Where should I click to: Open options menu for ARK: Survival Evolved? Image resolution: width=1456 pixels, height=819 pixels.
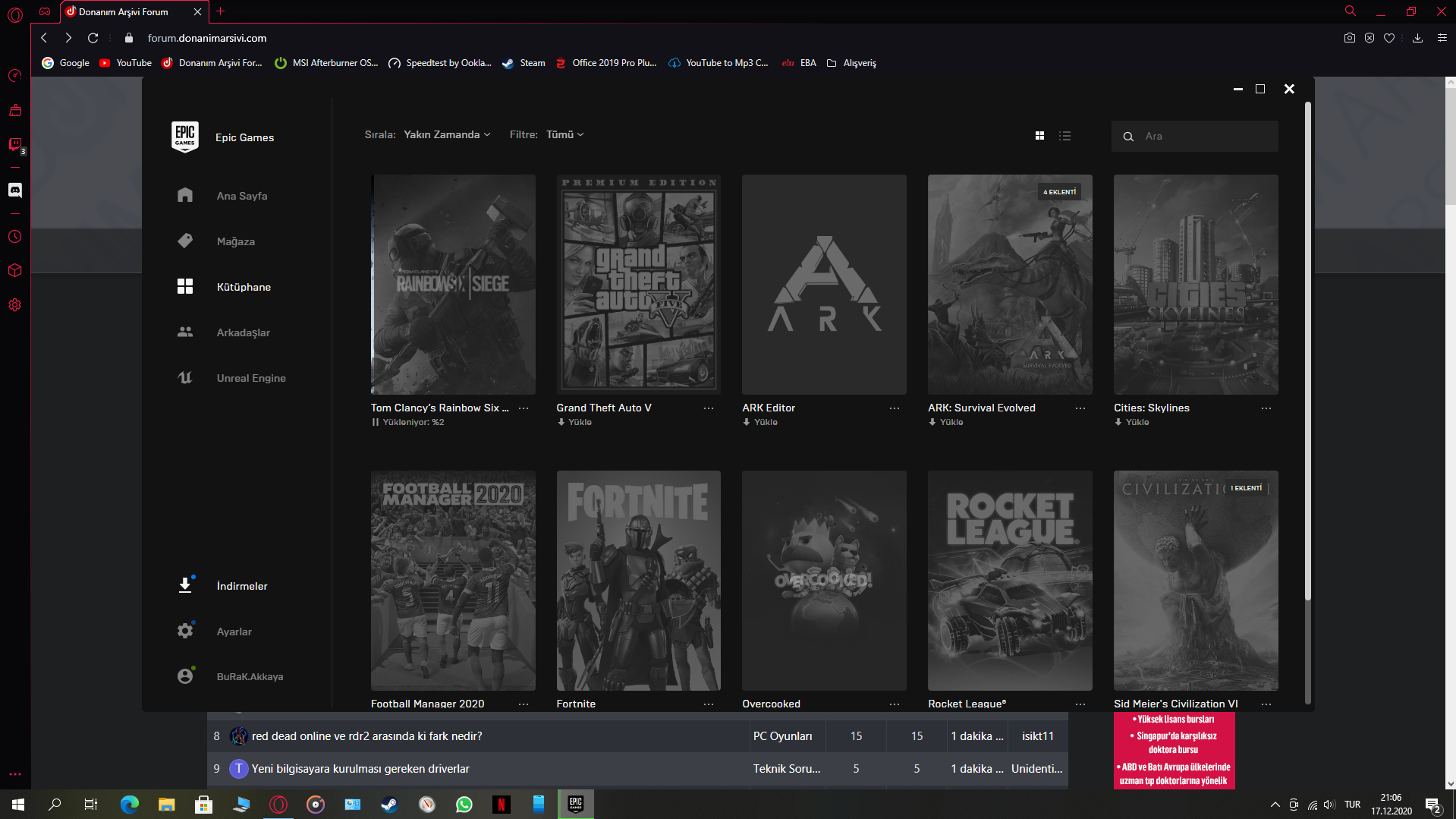pyautogui.click(x=1080, y=408)
